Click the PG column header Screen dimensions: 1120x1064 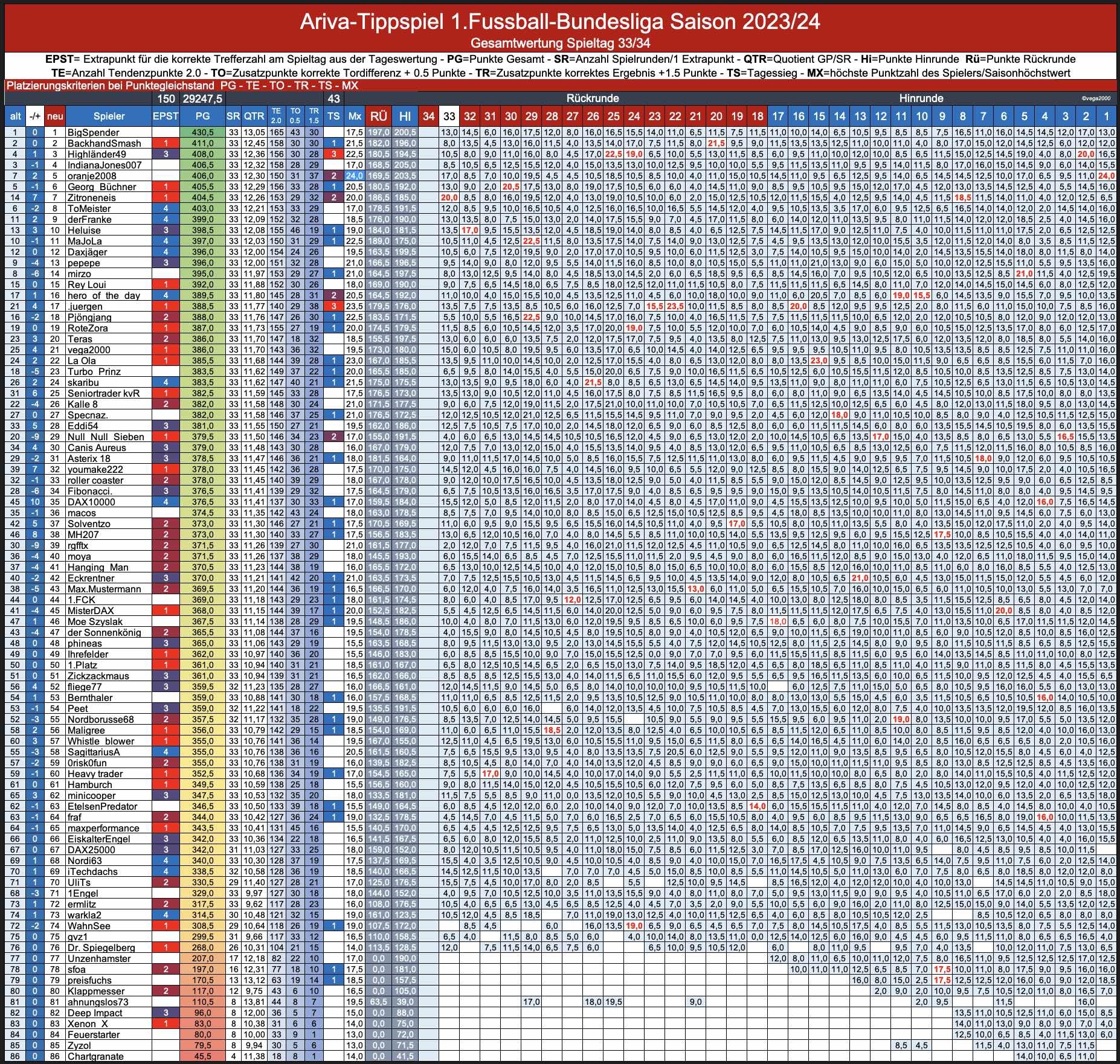point(203,116)
